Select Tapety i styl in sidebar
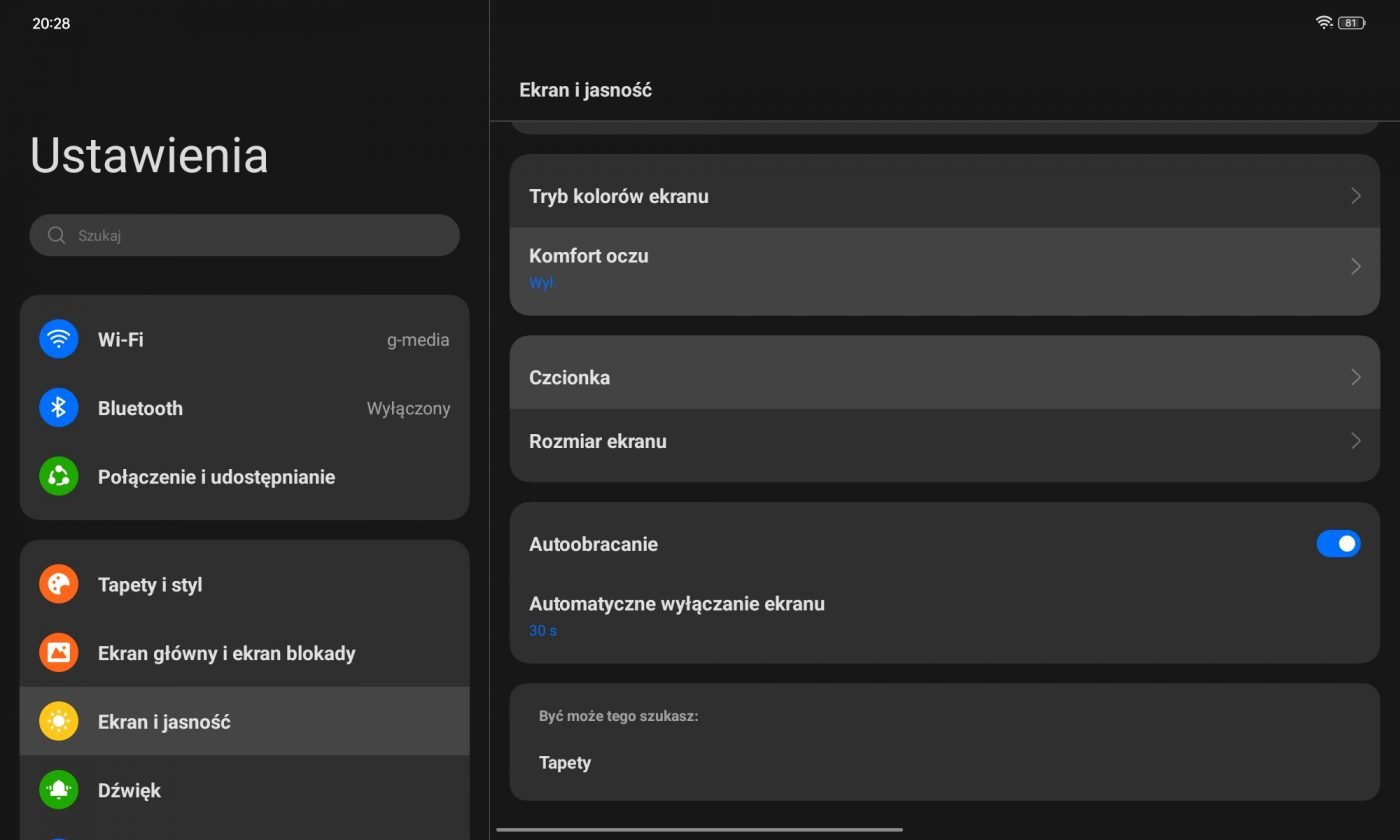Image resolution: width=1400 pixels, height=840 pixels. [150, 585]
